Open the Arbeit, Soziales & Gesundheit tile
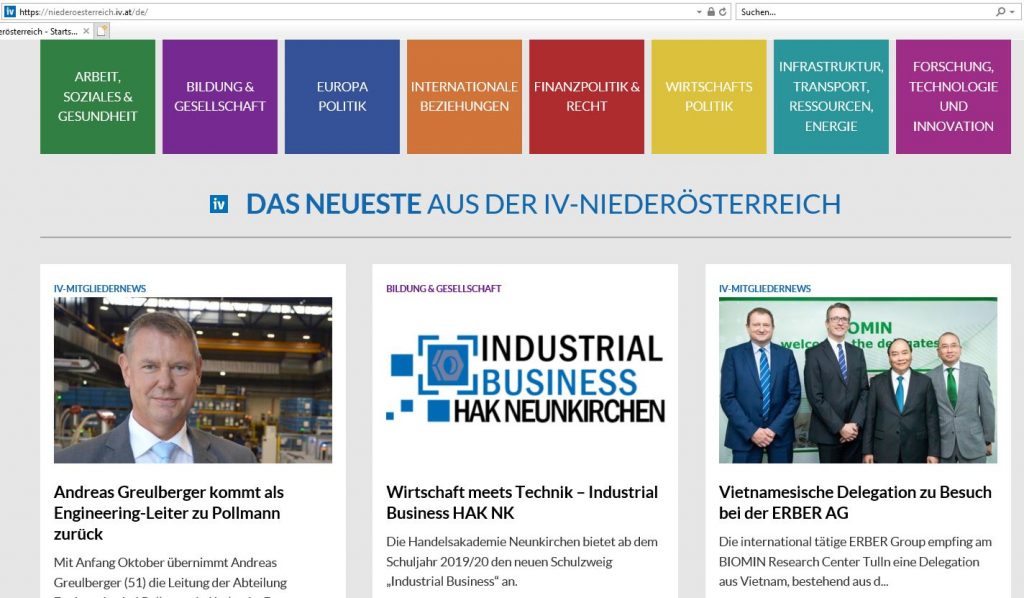This screenshot has height=598, width=1024. click(x=98, y=97)
